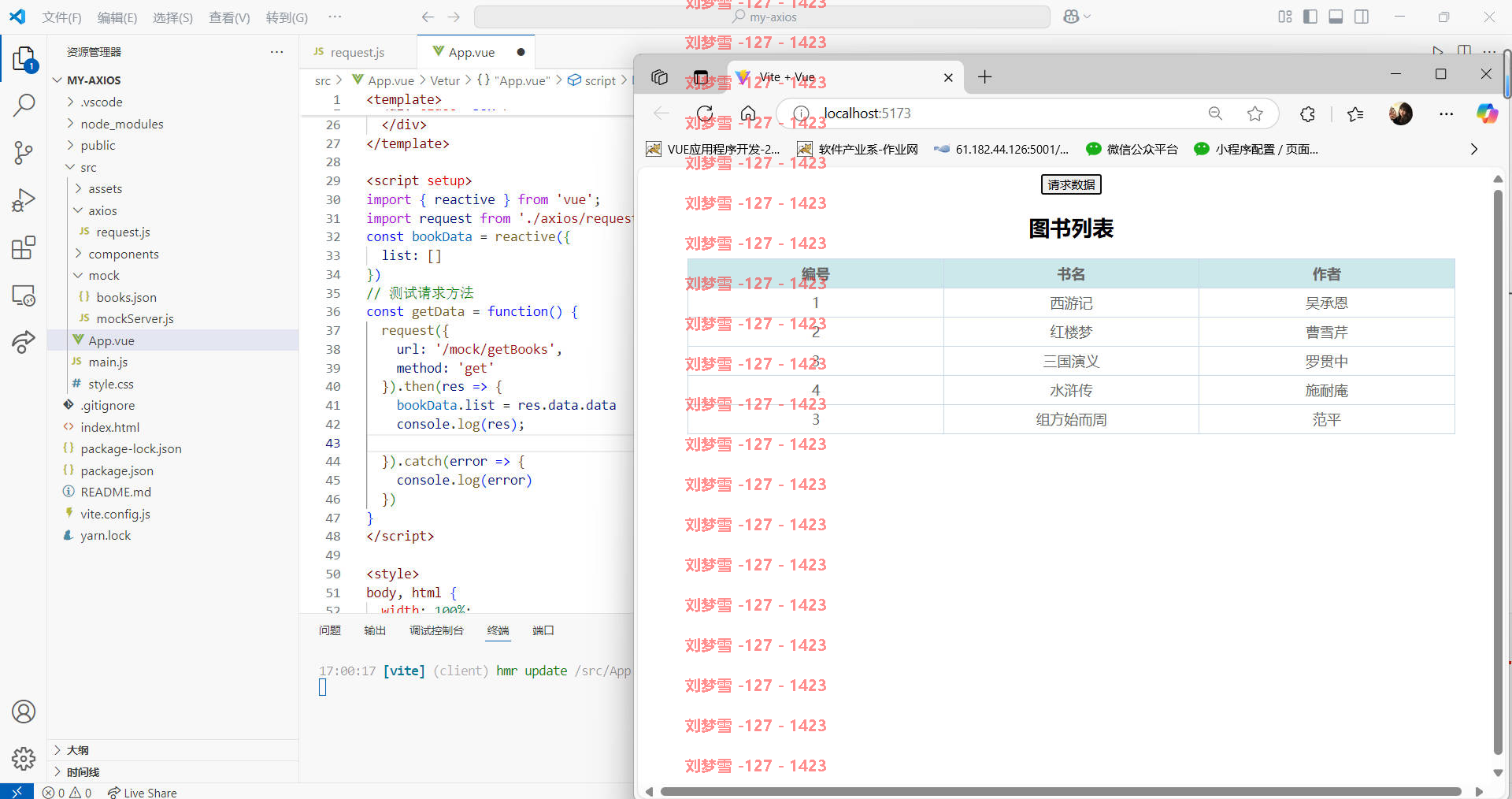Click the VS Code command center search box
1512x799 pixels.
tap(762, 17)
